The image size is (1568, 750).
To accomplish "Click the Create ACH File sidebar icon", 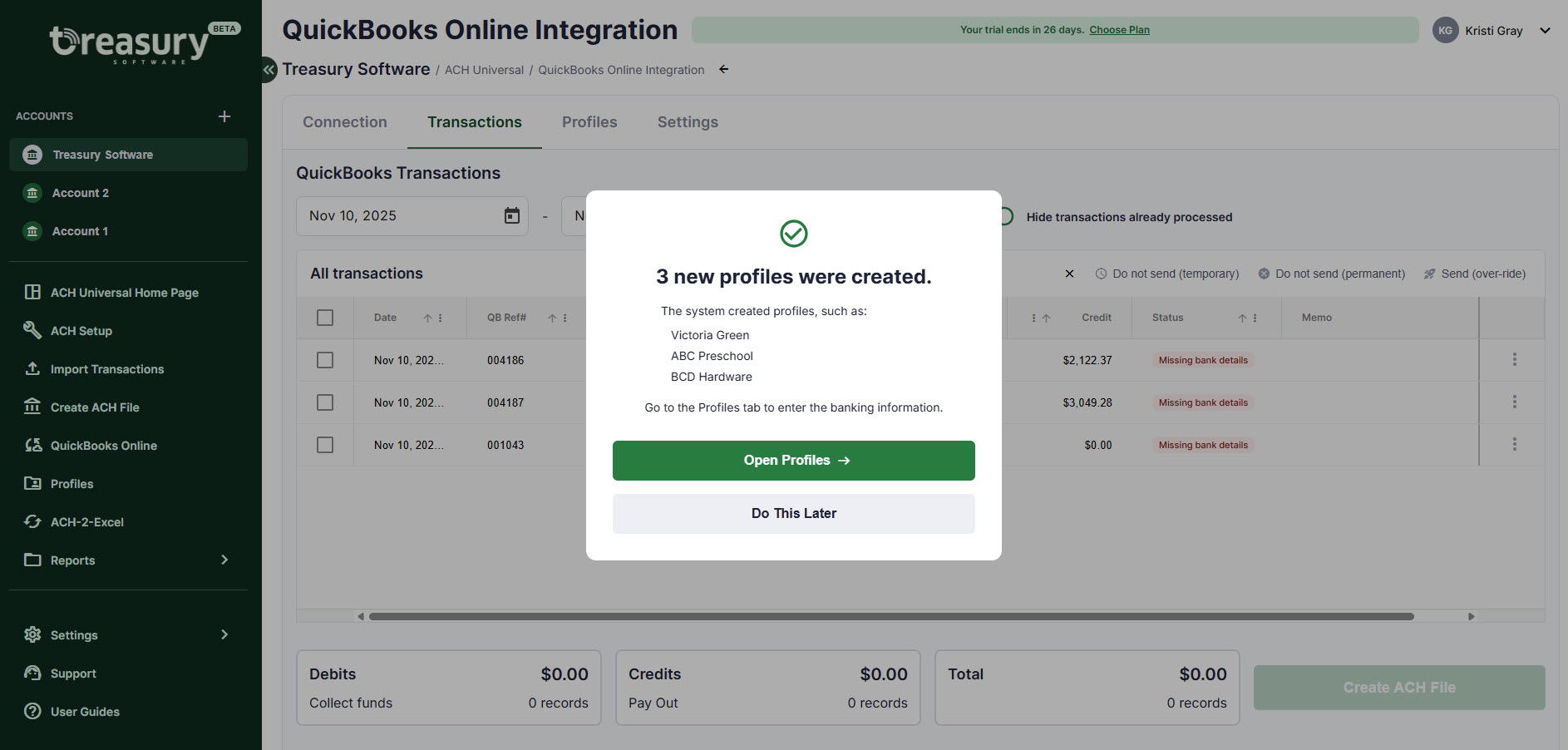I will [x=33, y=407].
